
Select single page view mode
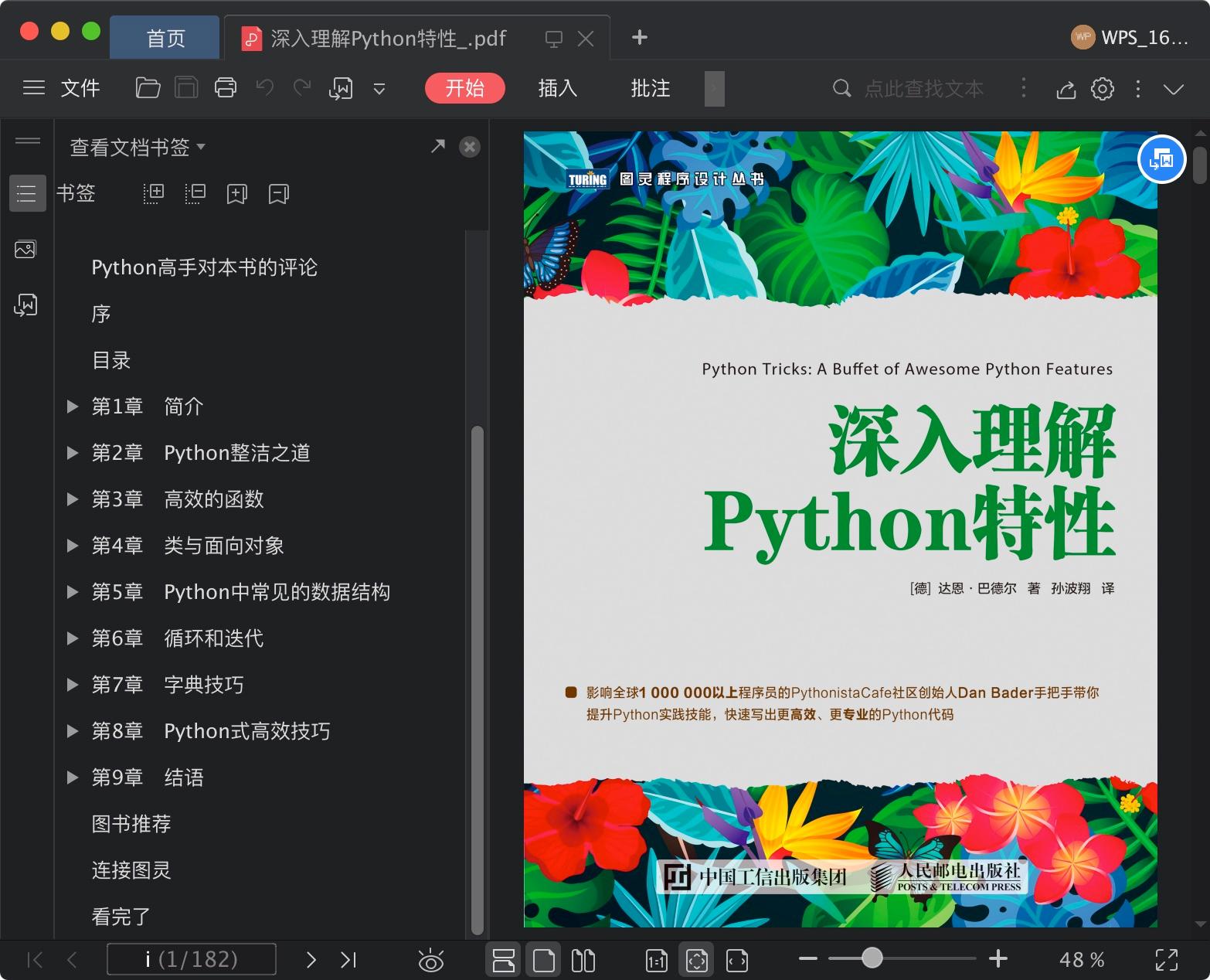click(x=544, y=960)
